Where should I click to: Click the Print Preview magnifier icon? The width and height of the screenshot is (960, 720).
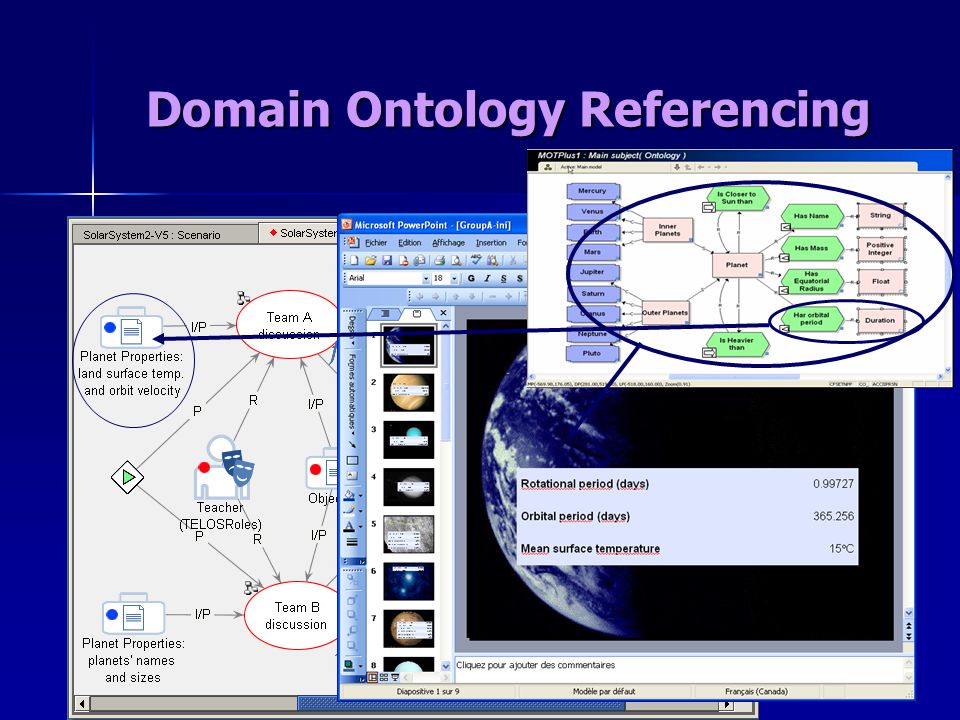(x=456, y=260)
